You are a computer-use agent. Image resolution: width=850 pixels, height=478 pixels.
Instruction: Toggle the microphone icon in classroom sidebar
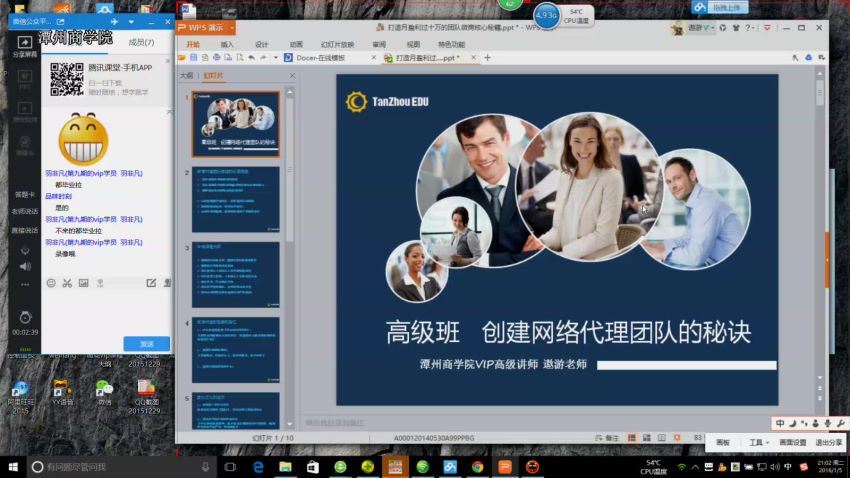[x=25, y=251]
